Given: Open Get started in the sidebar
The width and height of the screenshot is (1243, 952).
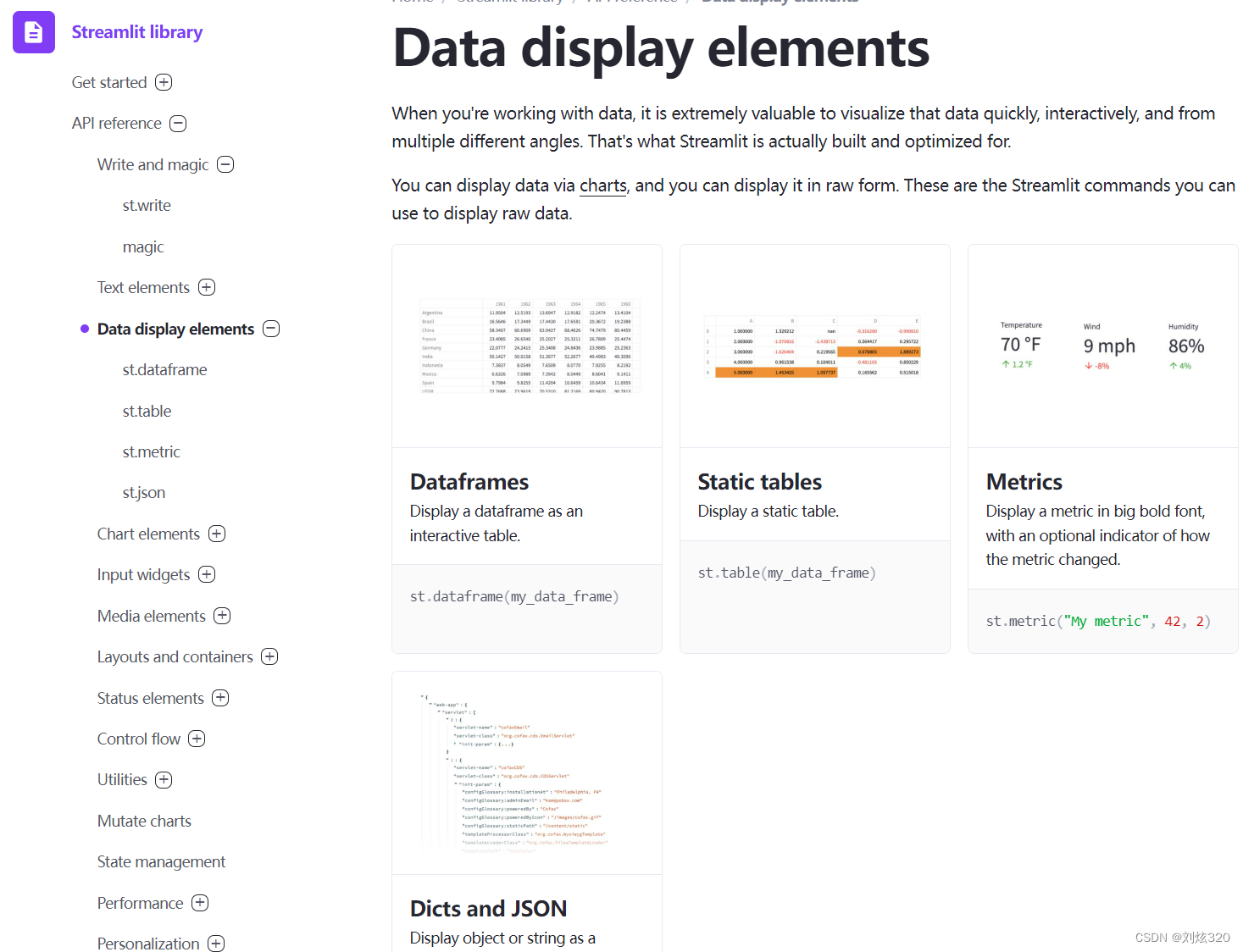Looking at the screenshot, I should pos(109,82).
